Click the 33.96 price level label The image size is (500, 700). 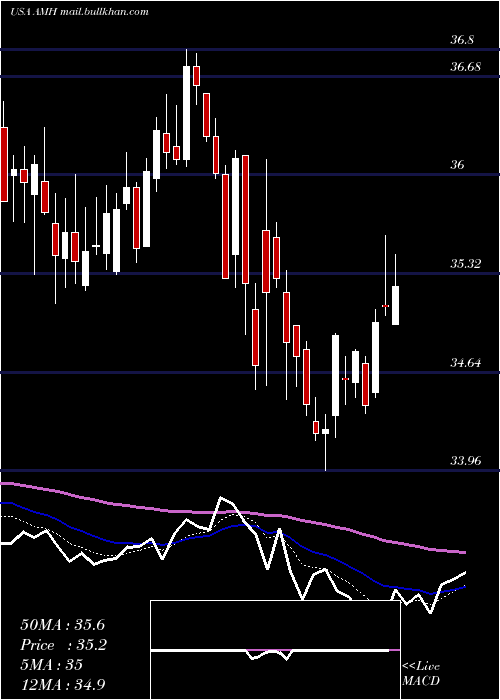pyautogui.click(x=466, y=460)
